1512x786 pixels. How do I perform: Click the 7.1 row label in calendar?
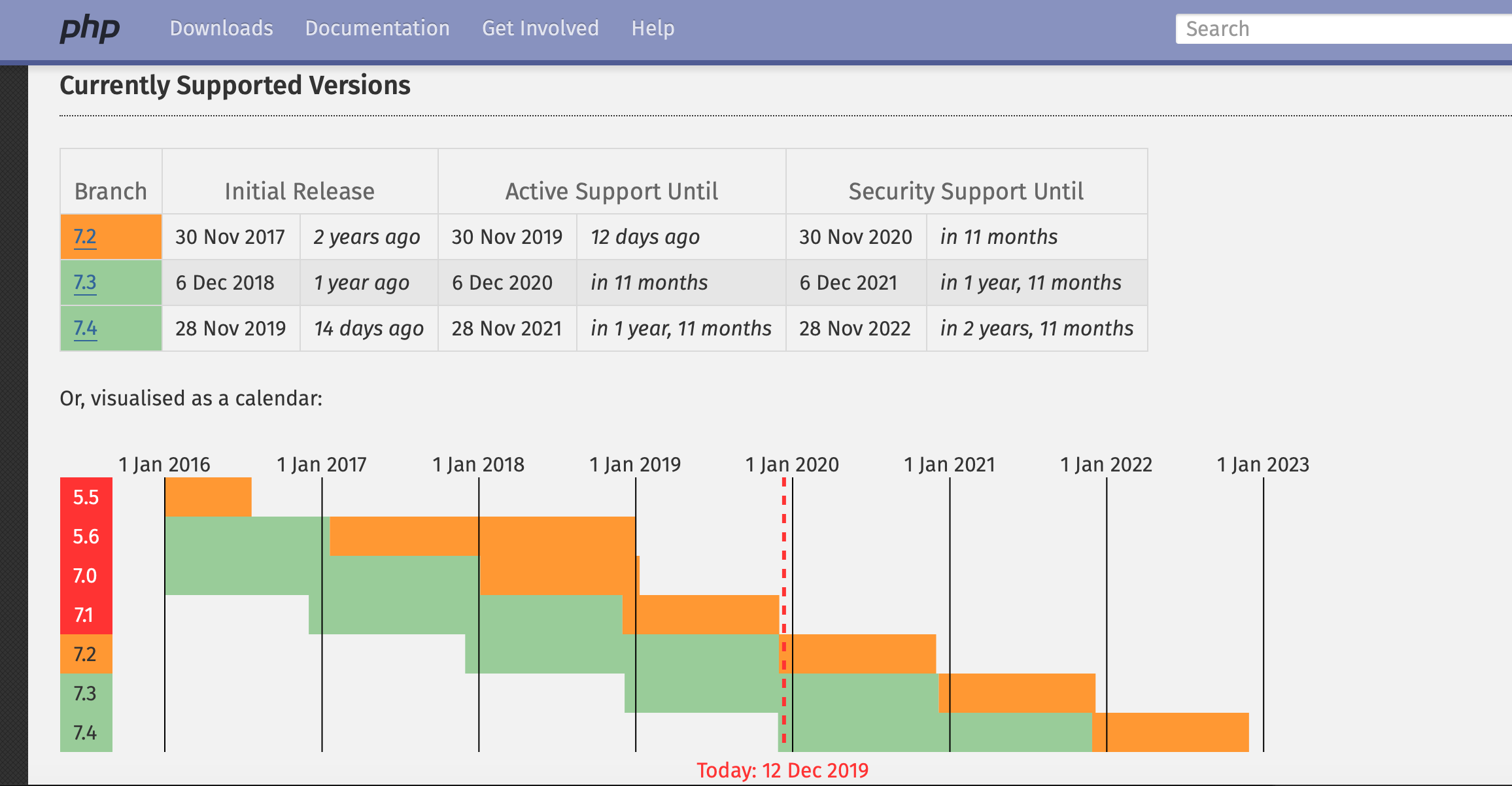pos(84,615)
